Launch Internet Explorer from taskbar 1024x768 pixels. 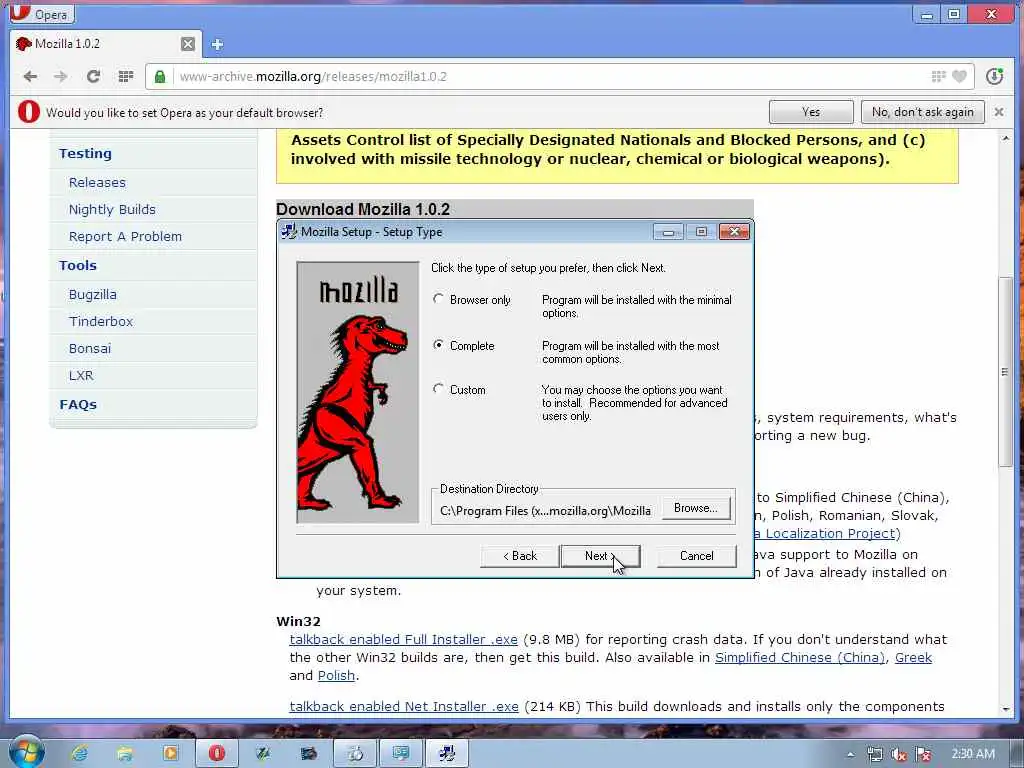pos(80,754)
